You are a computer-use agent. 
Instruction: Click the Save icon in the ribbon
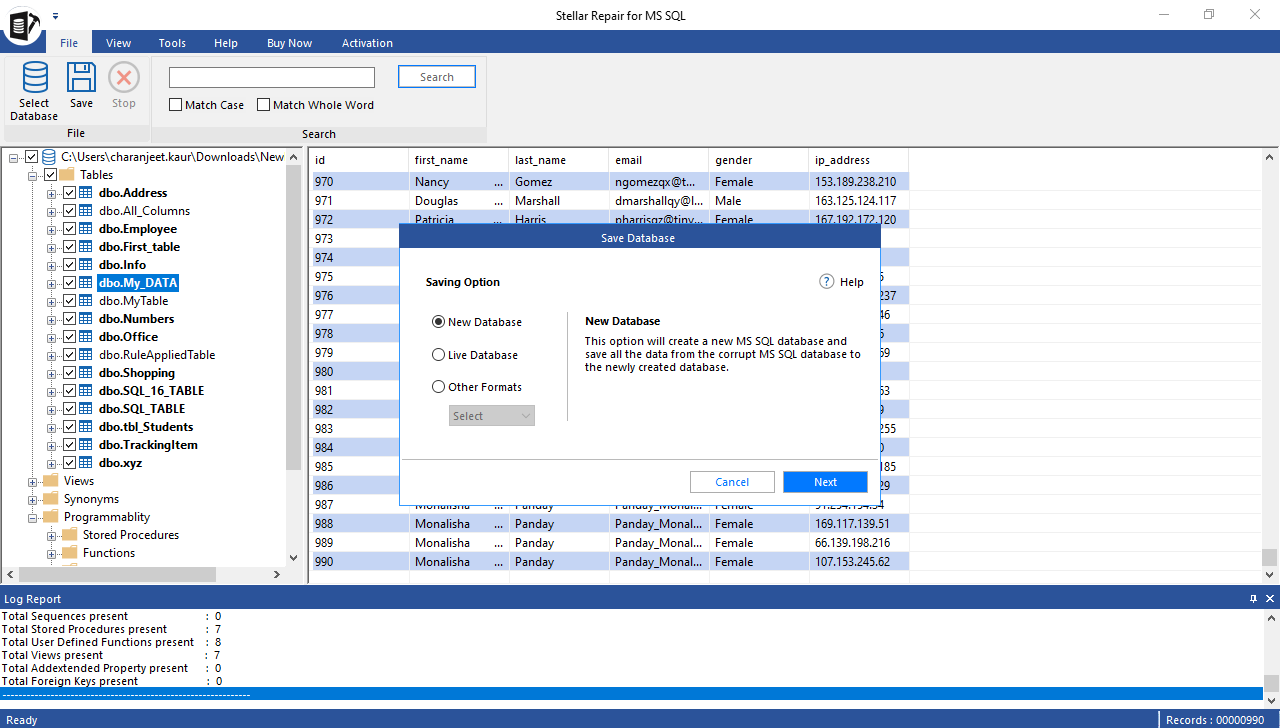81,78
